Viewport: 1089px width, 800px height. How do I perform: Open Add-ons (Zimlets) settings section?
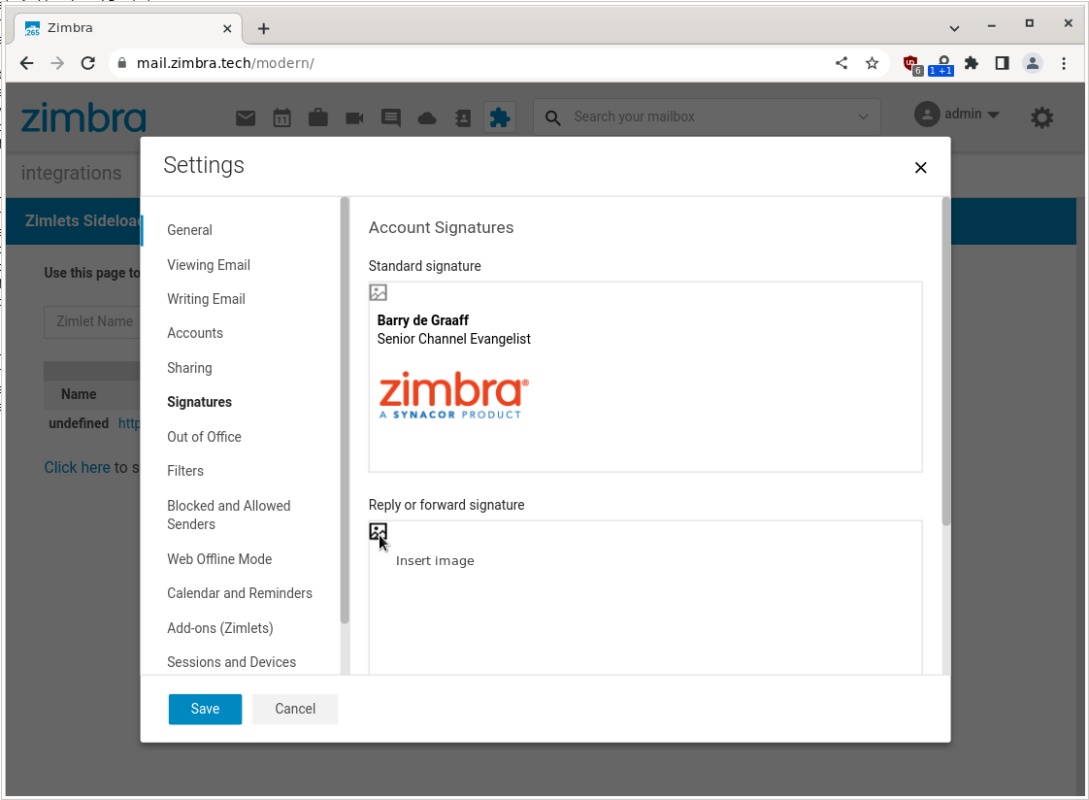tap(220, 628)
